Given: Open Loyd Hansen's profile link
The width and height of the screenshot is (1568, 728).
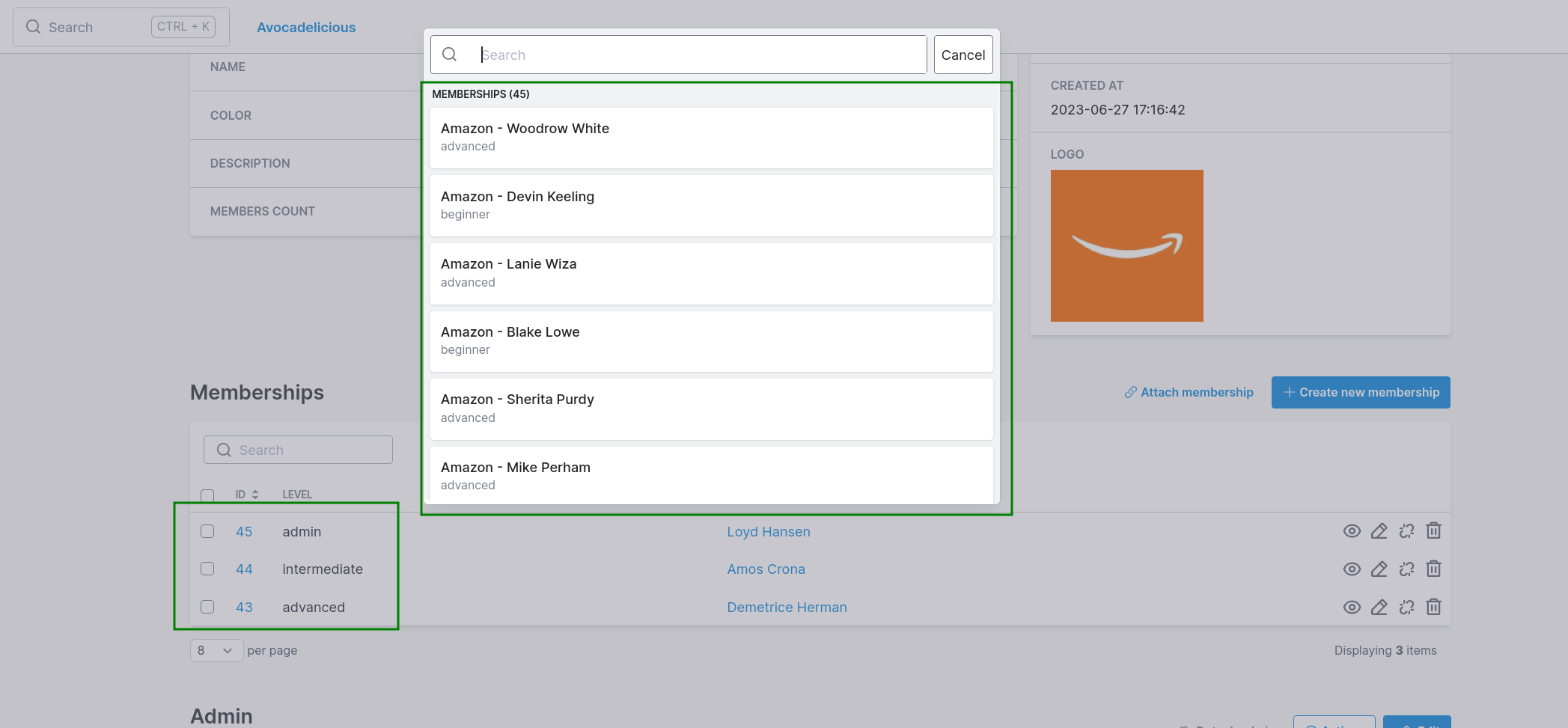Looking at the screenshot, I should point(768,531).
